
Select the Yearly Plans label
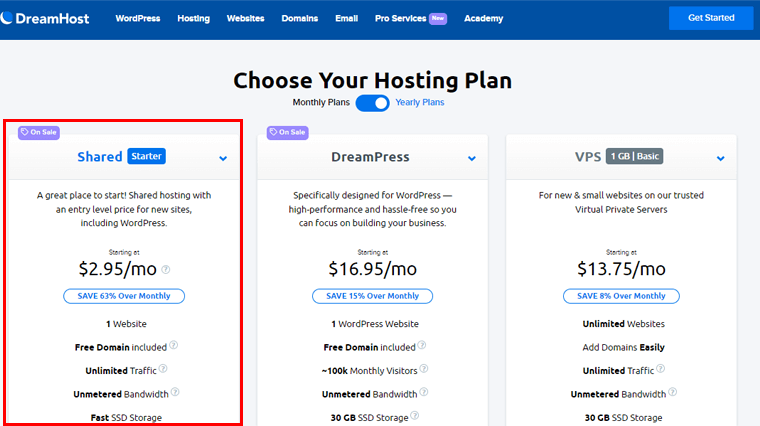420,102
